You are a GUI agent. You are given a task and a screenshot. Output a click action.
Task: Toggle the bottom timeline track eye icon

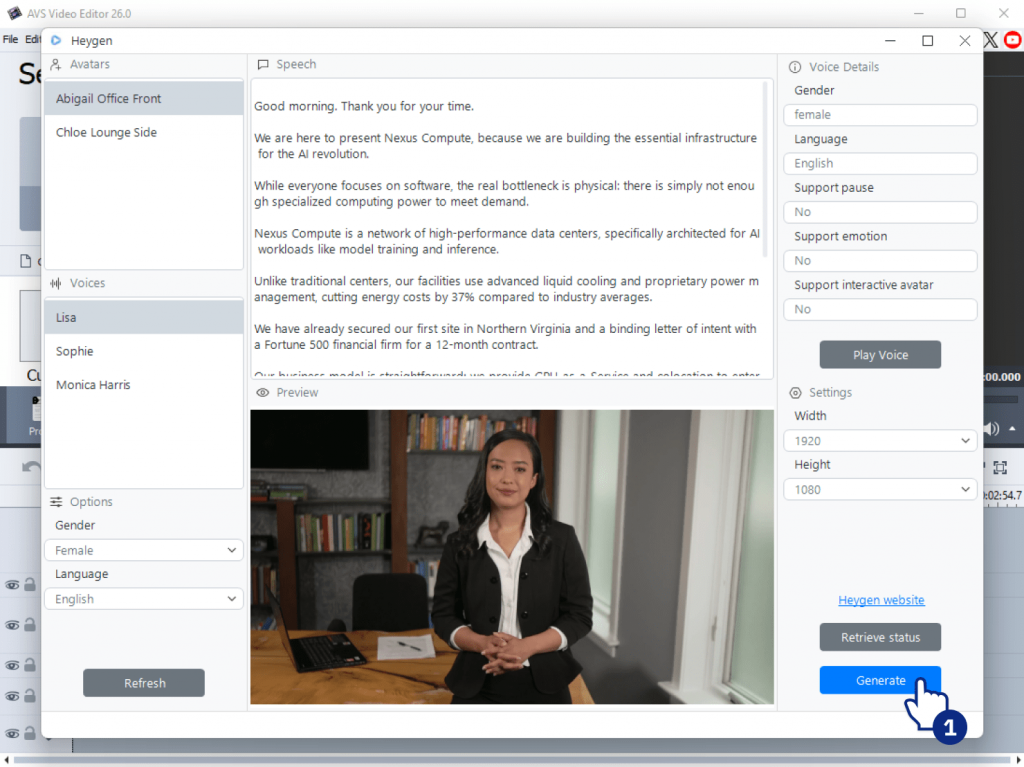(x=12, y=734)
